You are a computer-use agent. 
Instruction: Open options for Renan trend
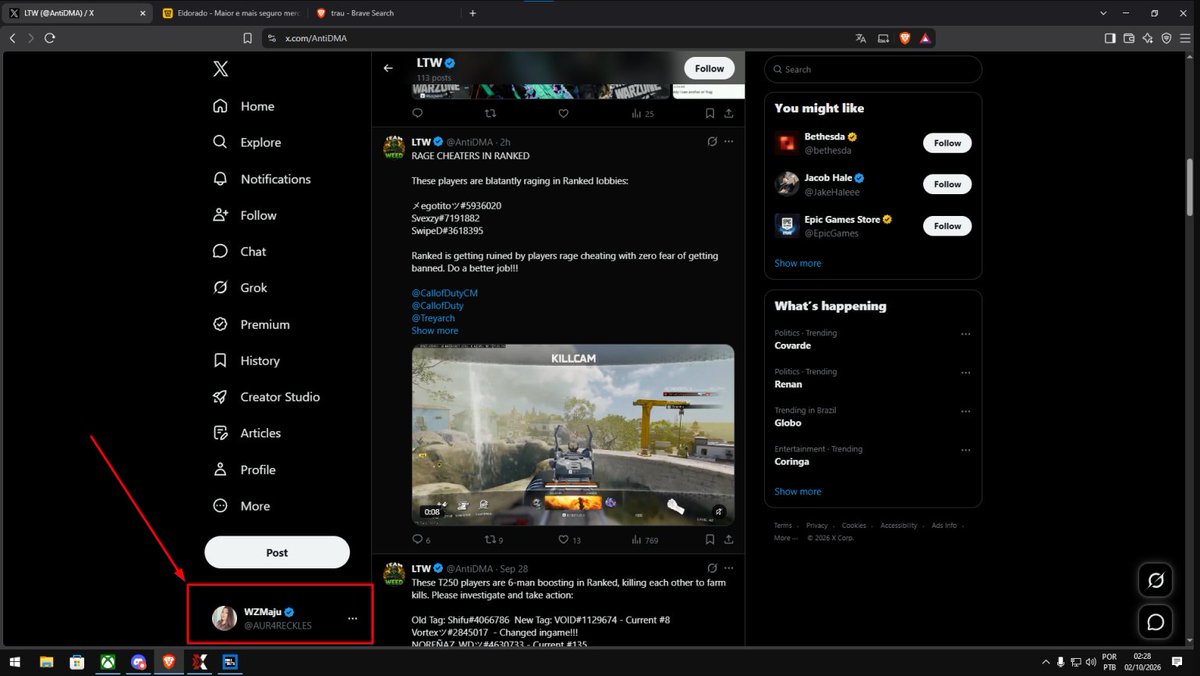[965, 373]
